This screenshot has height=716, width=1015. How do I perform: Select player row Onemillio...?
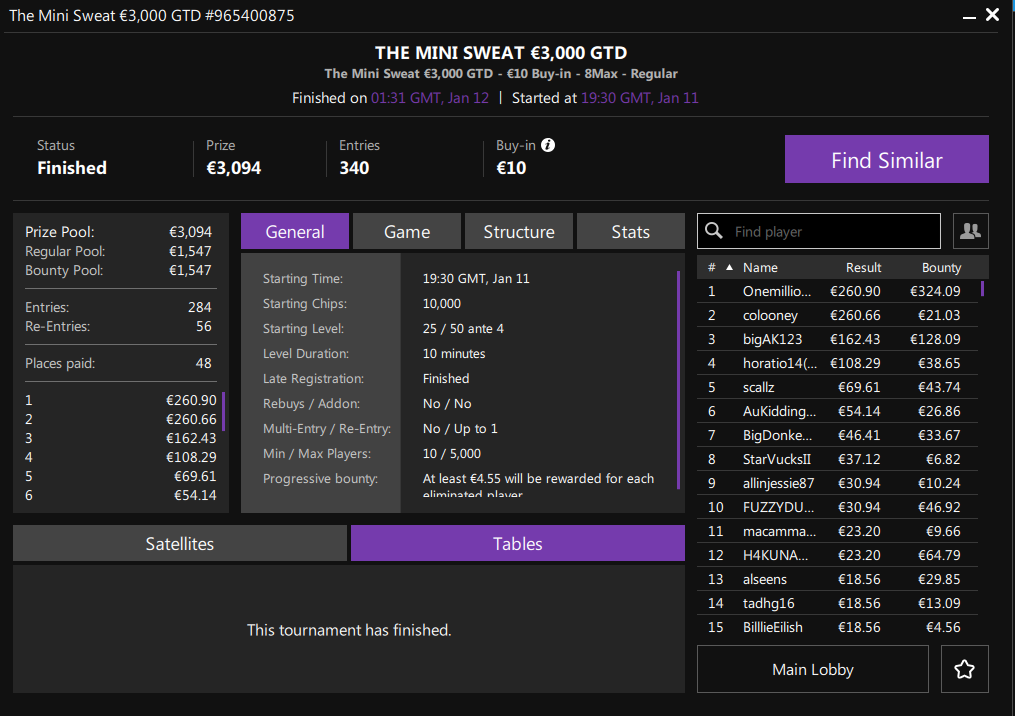click(x=837, y=291)
